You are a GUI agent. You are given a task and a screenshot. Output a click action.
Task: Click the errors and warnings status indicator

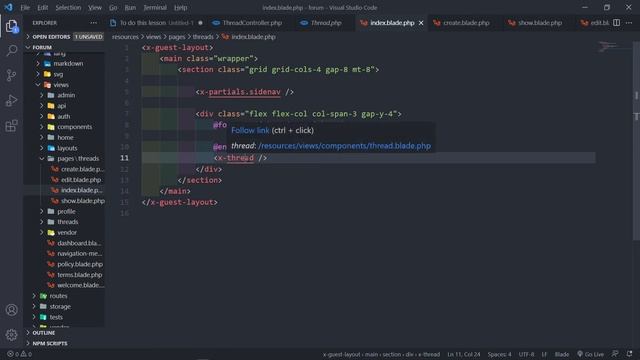click(19, 354)
